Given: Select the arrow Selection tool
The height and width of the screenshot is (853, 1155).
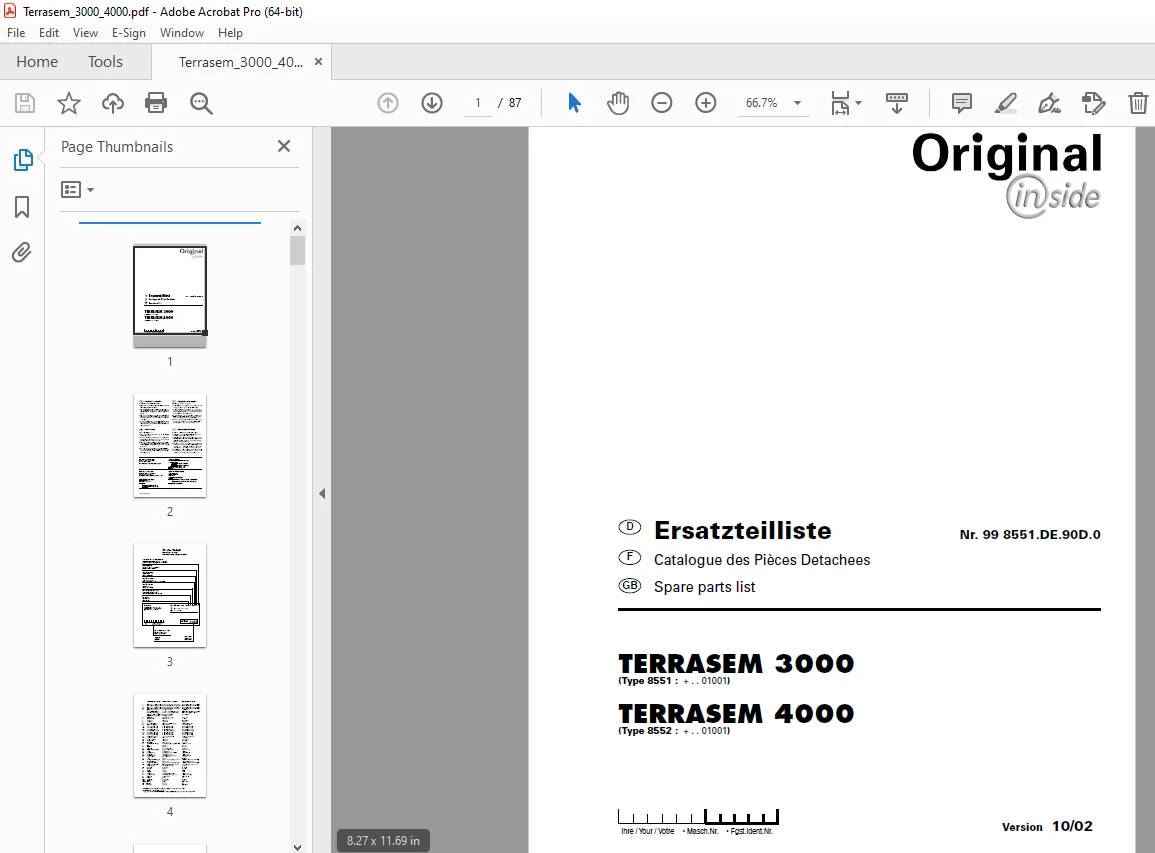Looking at the screenshot, I should click(575, 103).
